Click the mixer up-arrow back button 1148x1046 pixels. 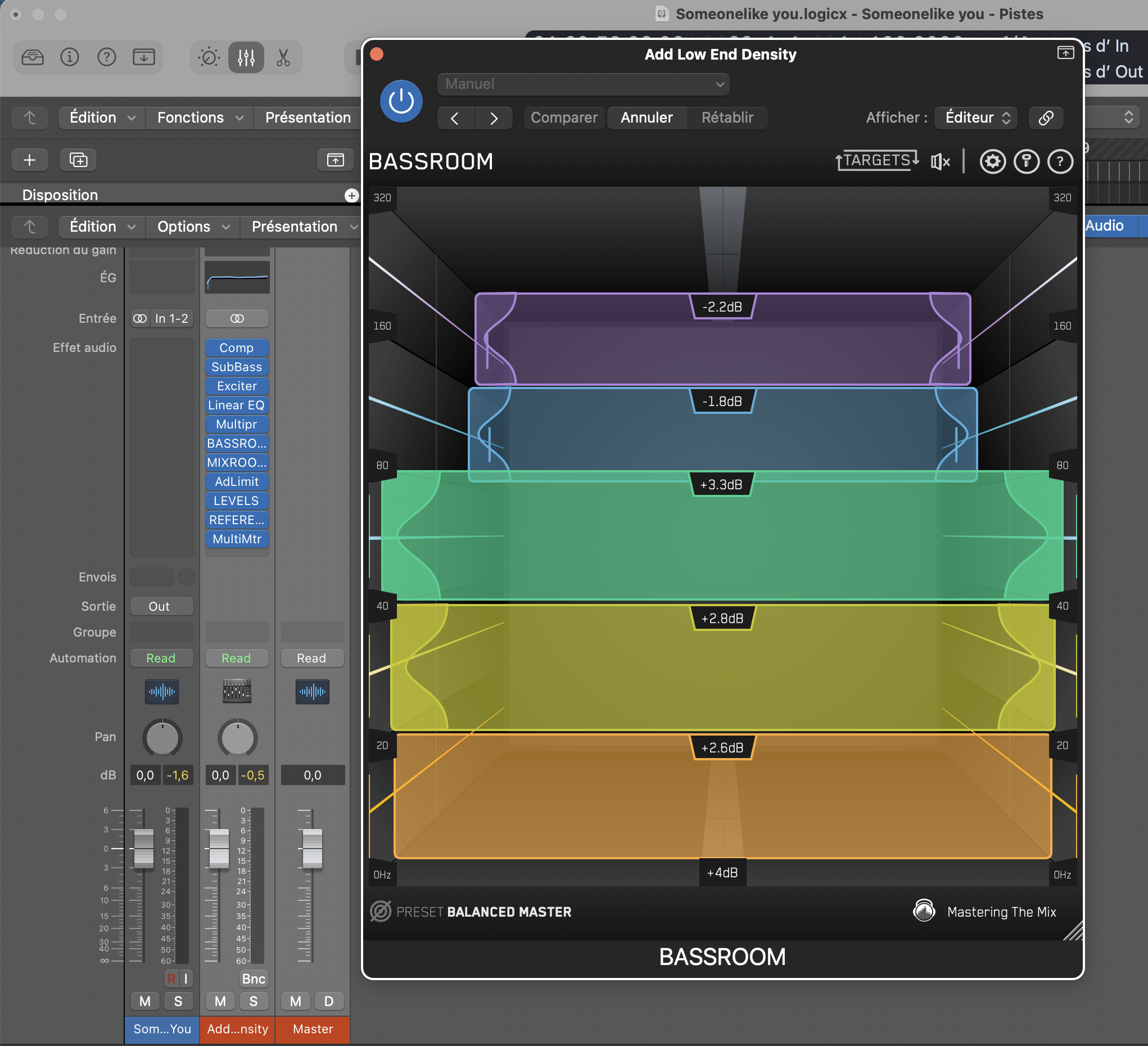pyautogui.click(x=30, y=227)
